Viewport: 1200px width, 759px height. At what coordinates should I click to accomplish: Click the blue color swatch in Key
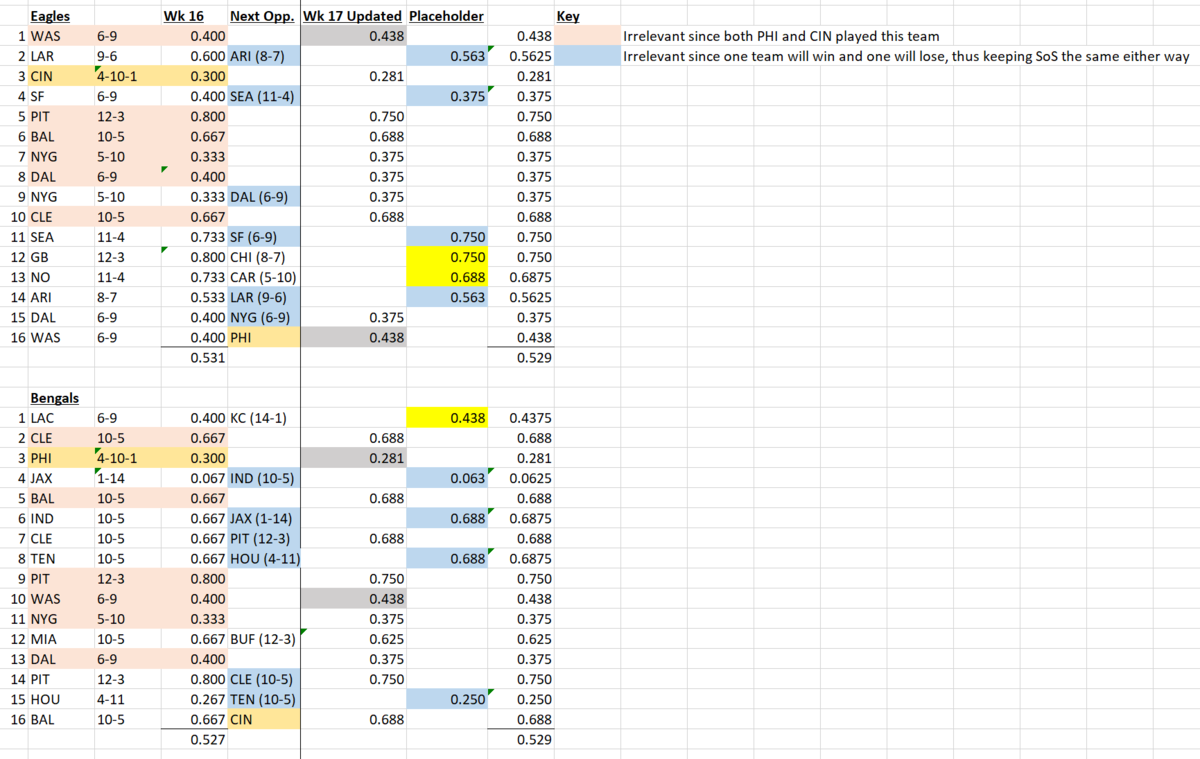point(587,56)
